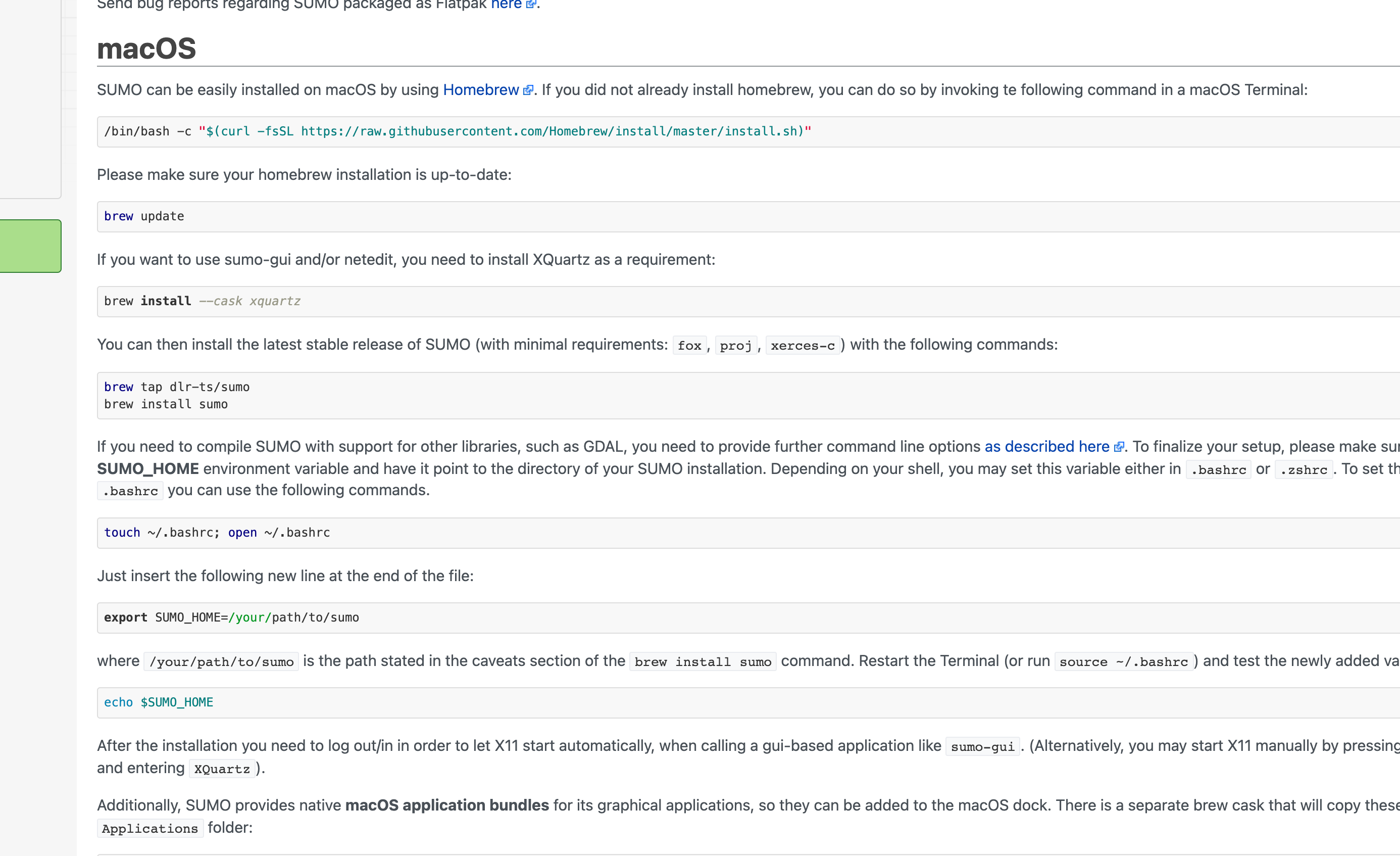Click the "brew tap dlr-ts/sumo" command line
The image size is (1400, 856).
click(177, 387)
